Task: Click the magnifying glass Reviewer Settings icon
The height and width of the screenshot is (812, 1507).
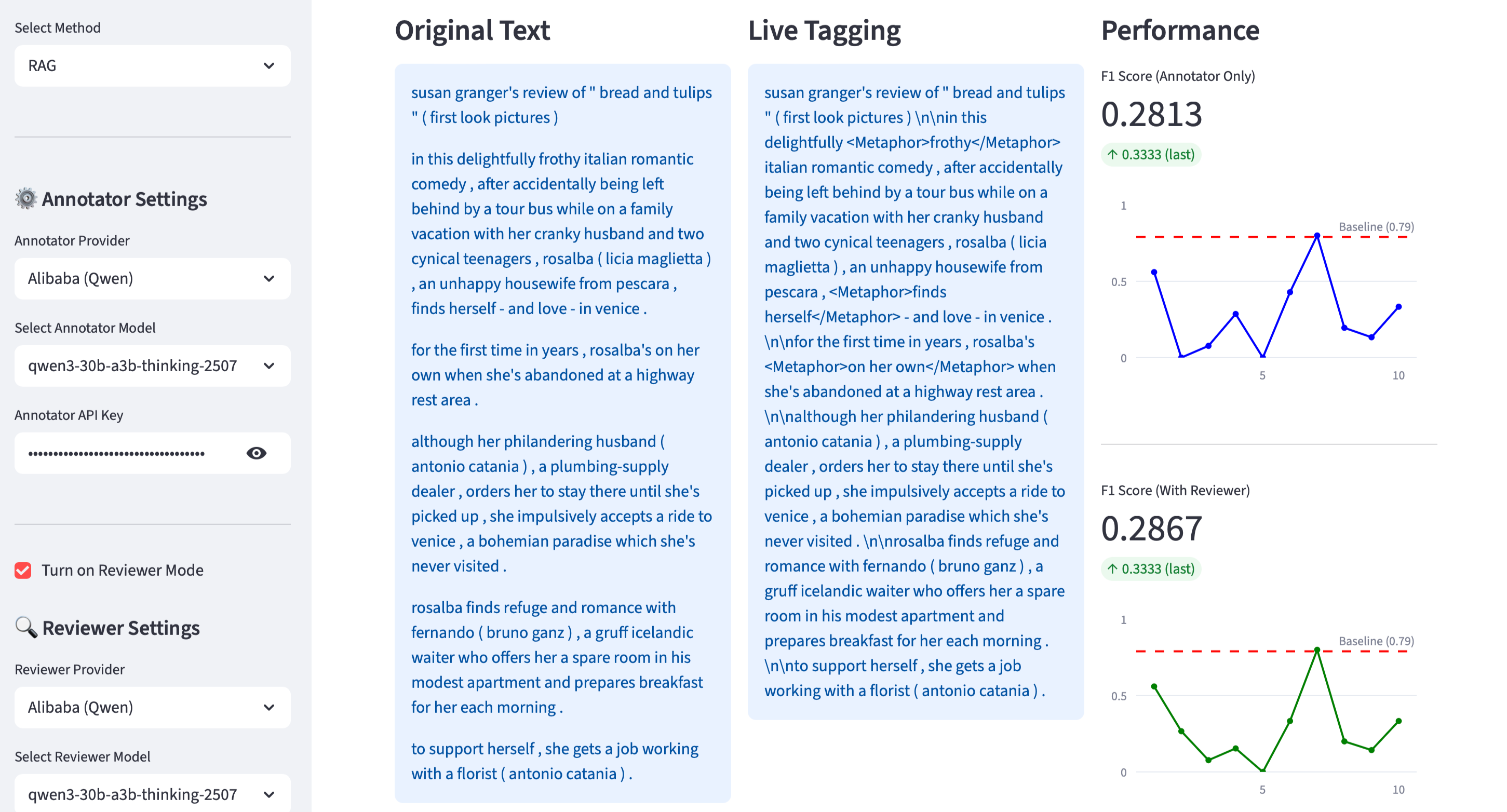Action: (x=26, y=628)
